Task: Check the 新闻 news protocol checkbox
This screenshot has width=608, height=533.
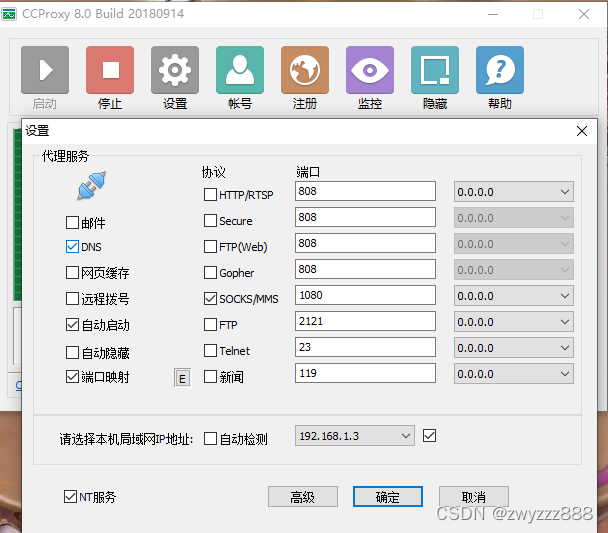Action: coord(210,376)
